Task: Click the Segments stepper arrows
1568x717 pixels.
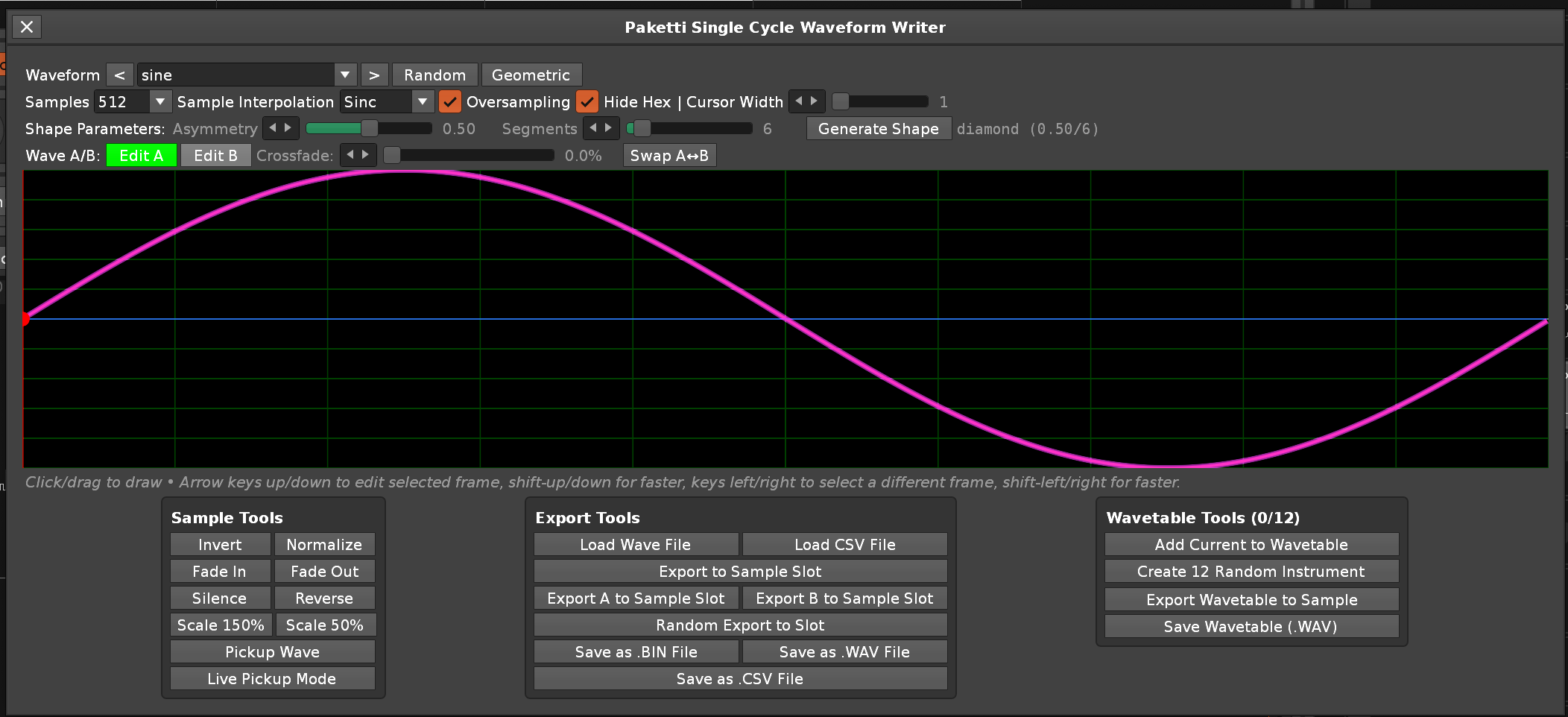Action: coord(601,128)
